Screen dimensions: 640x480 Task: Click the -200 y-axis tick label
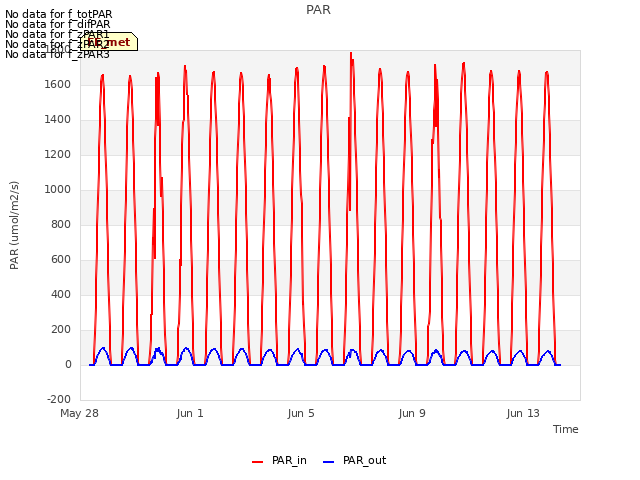click(x=59, y=399)
